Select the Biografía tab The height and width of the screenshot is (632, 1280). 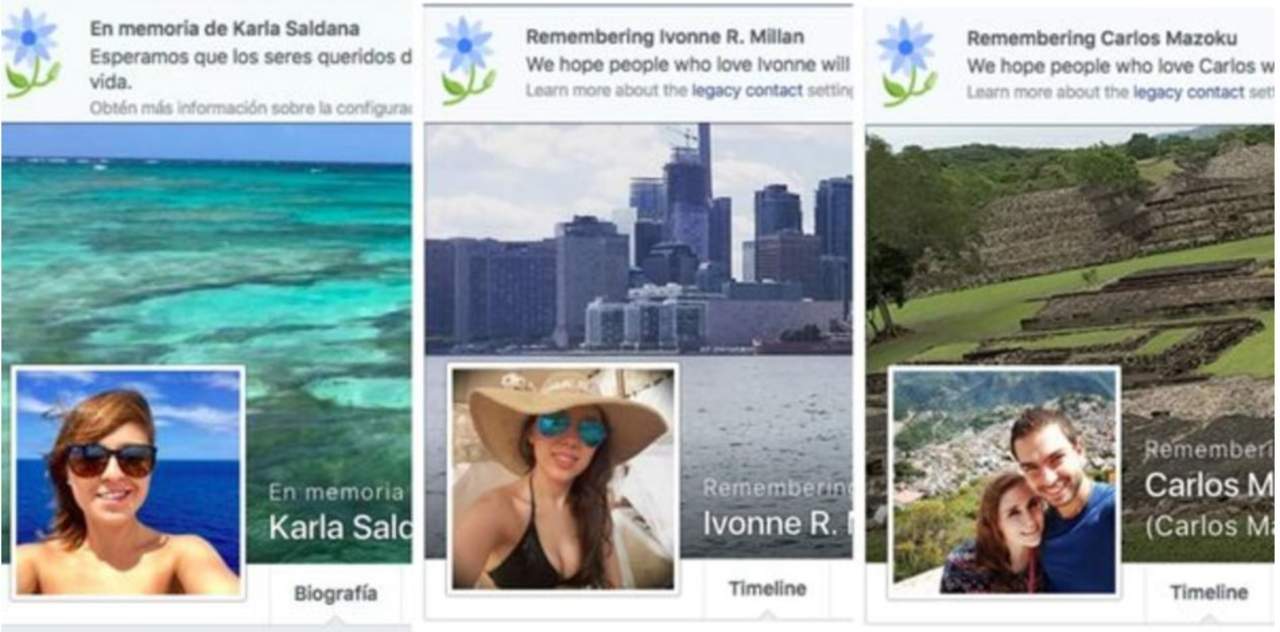point(336,594)
